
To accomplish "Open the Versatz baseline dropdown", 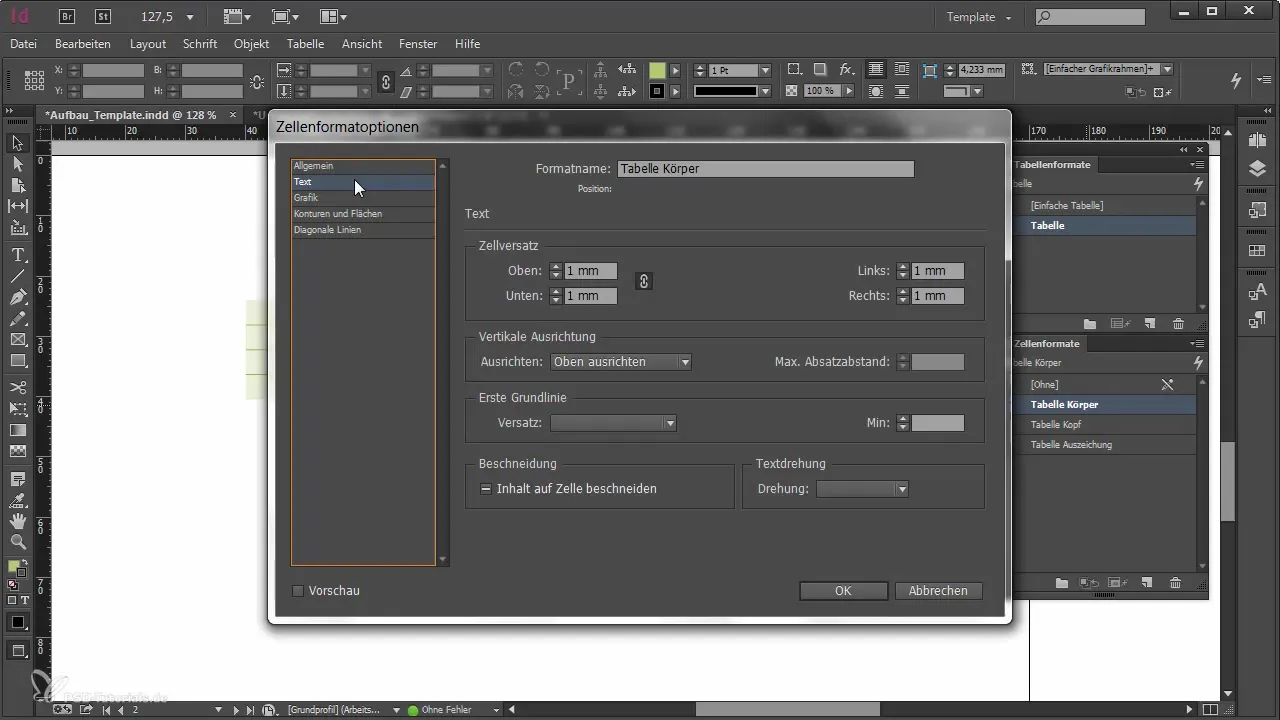I will [614, 423].
